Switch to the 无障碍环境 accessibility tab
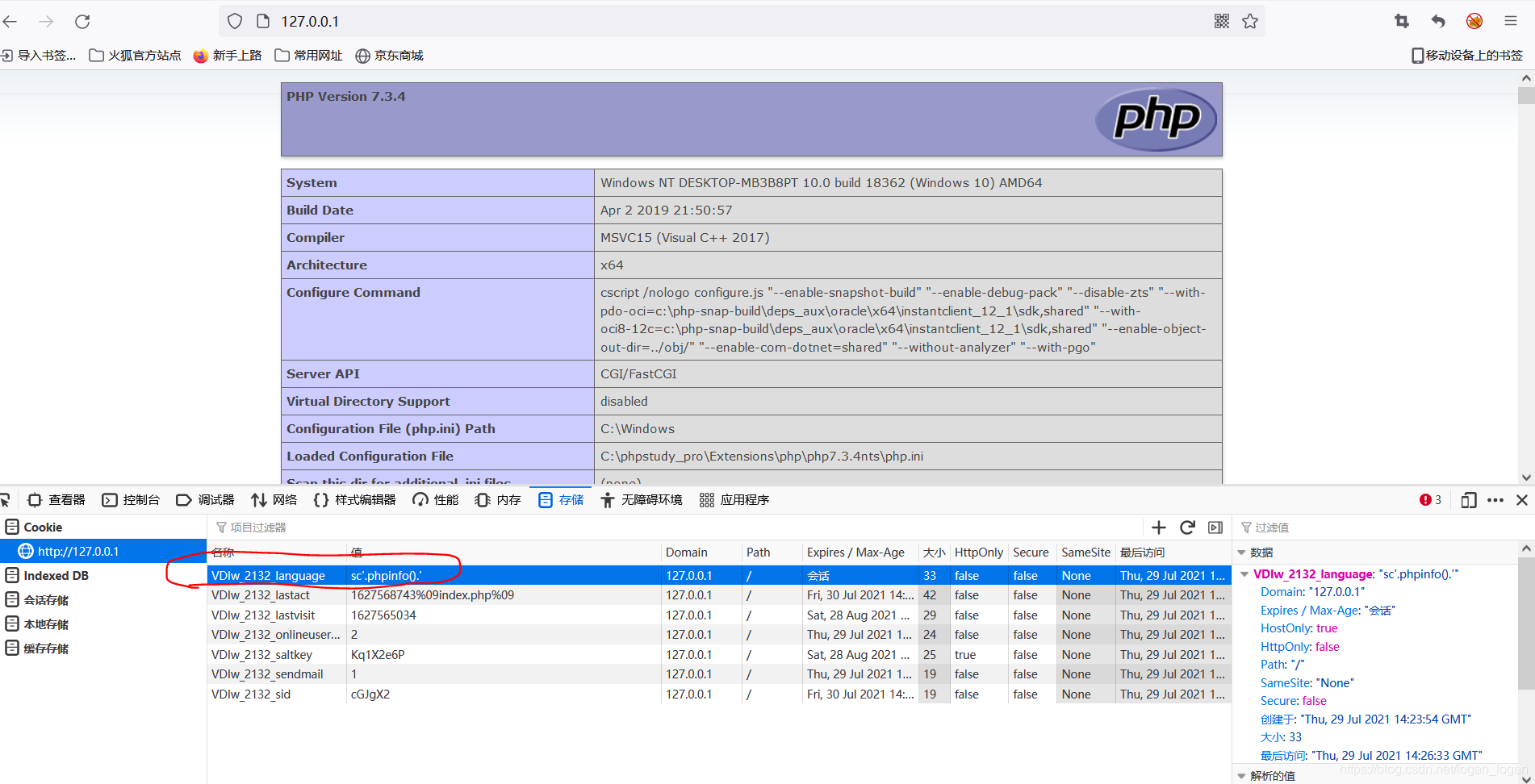Image resolution: width=1535 pixels, height=784 pixels. click(642, 500)
